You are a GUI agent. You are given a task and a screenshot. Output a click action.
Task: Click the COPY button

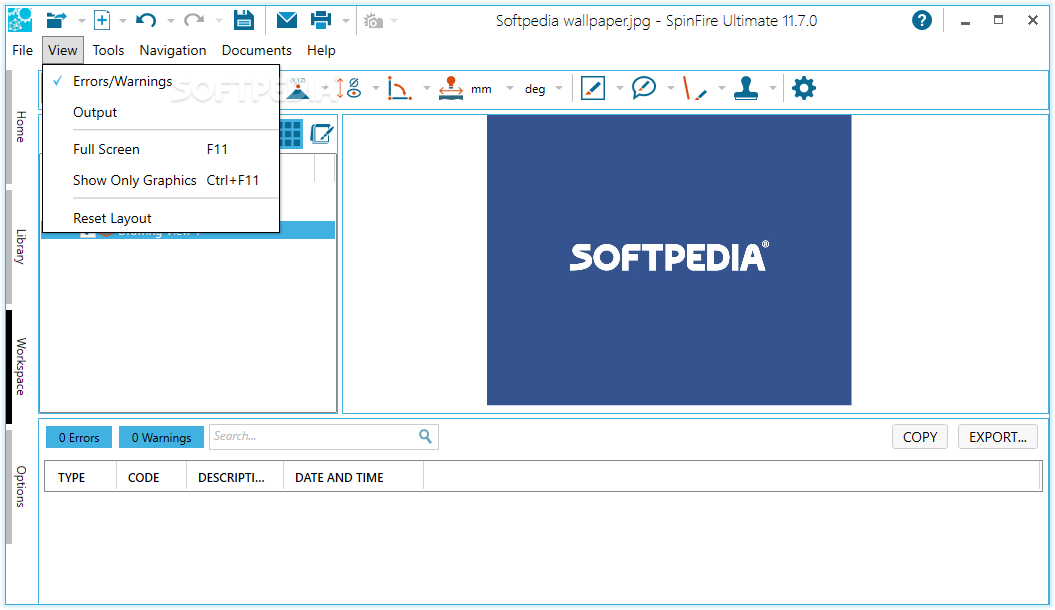pos(920,437)
